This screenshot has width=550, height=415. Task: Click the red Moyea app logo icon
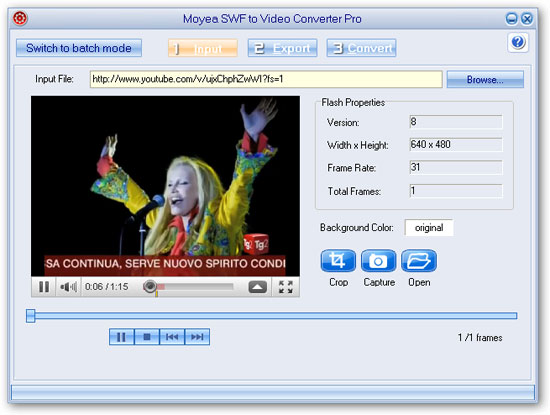coord(20,18)
